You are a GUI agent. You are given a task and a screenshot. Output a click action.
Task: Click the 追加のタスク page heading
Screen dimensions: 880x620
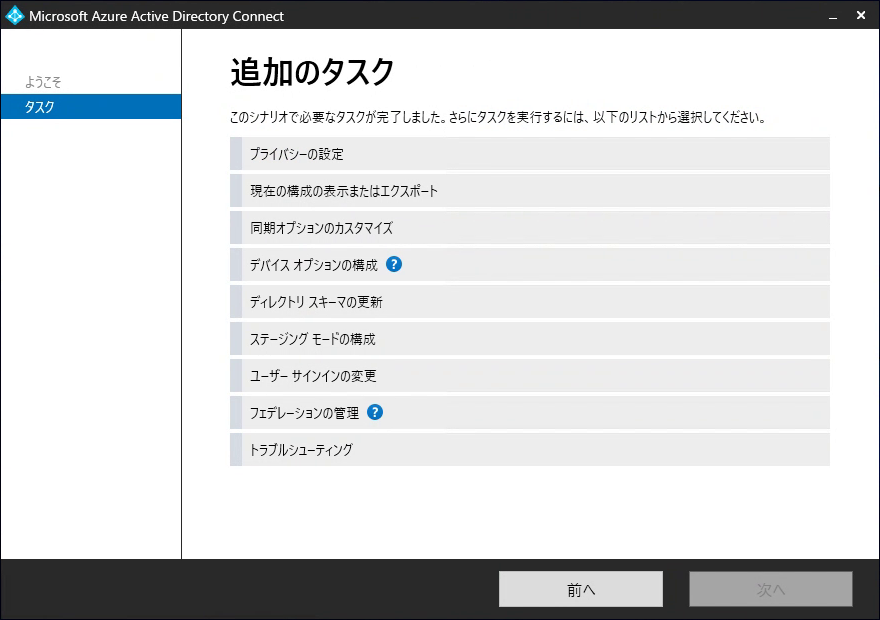(x=312, y=72)
